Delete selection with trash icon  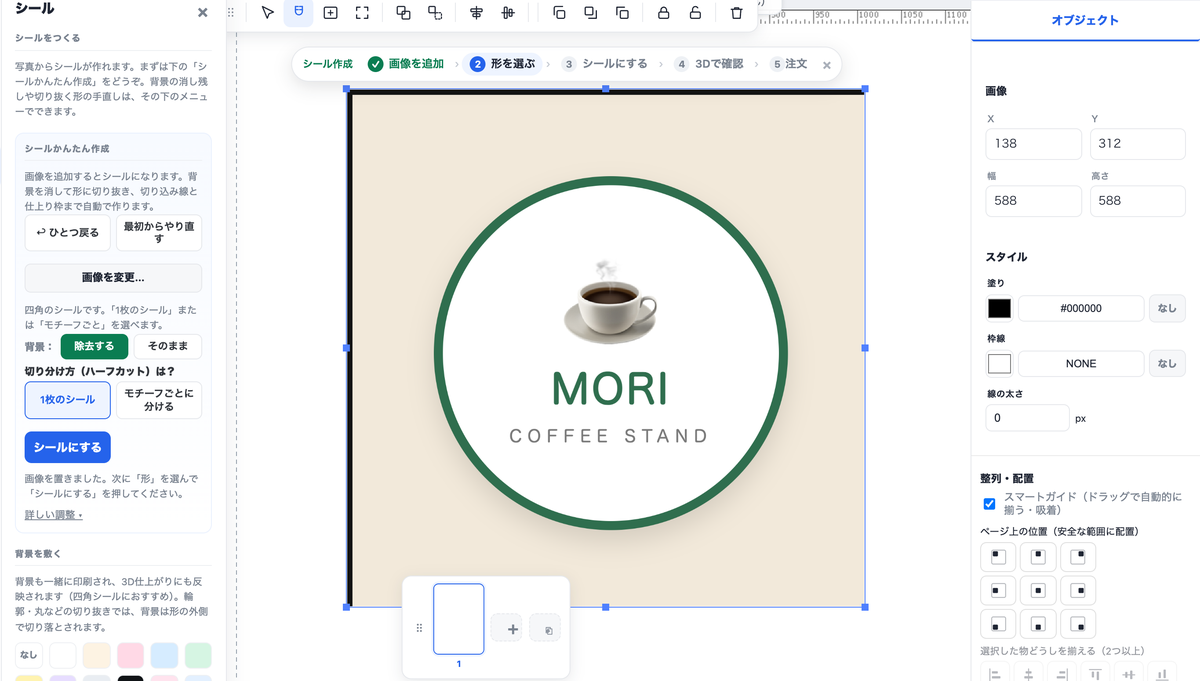tap(737, 13)
